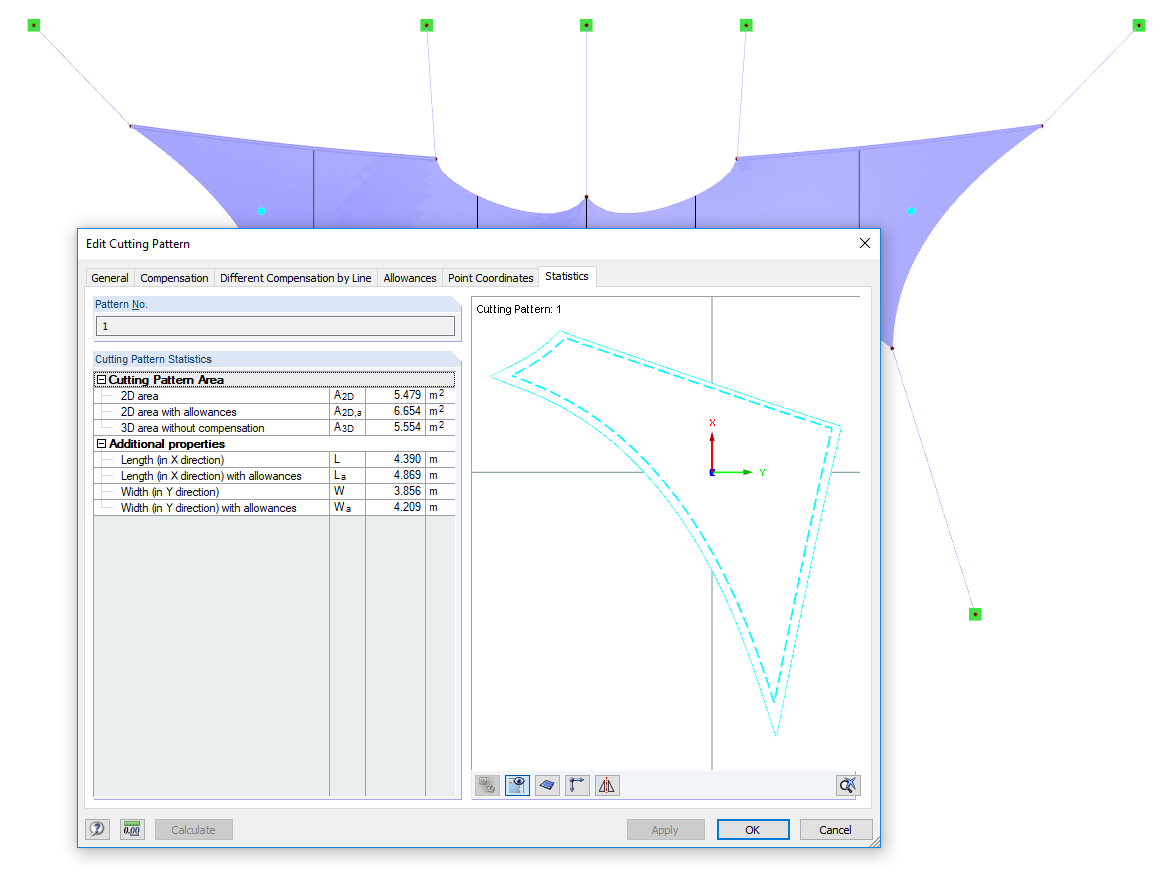1174x880 pixels.
Task: Select the General tab
Action: tap(109, 277)
